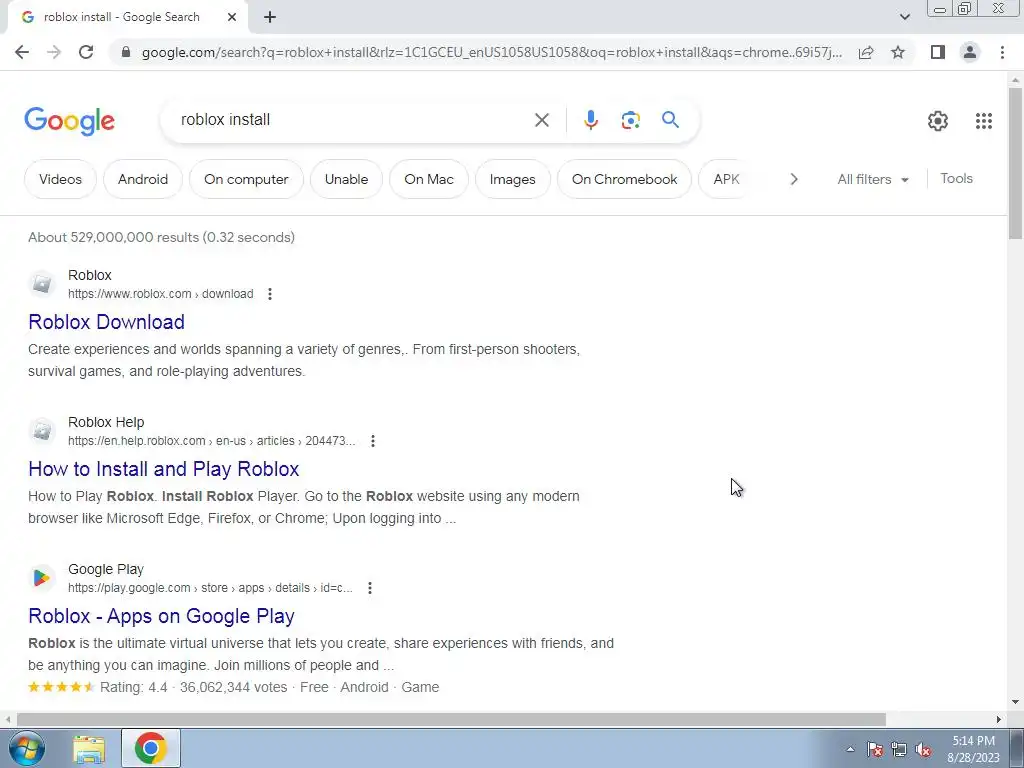This screenshot has width=1024, height=768.
Task: Click Roblox site favicon in first result
Action: [x=42, y=284]
